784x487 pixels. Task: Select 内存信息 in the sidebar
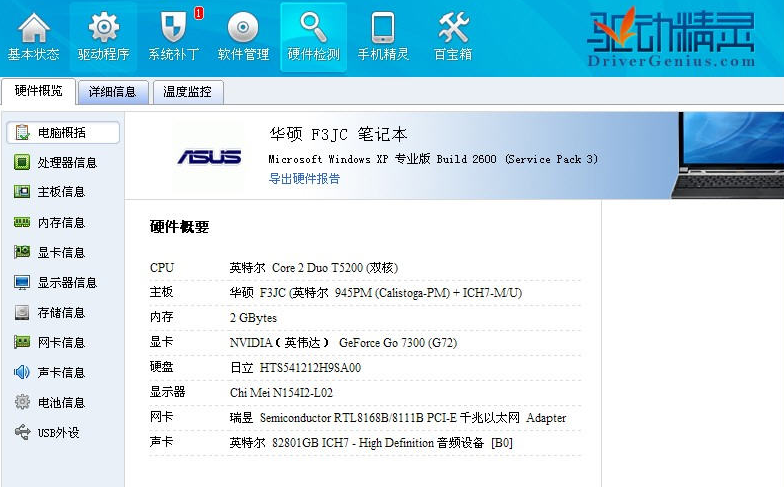point(63,222)
